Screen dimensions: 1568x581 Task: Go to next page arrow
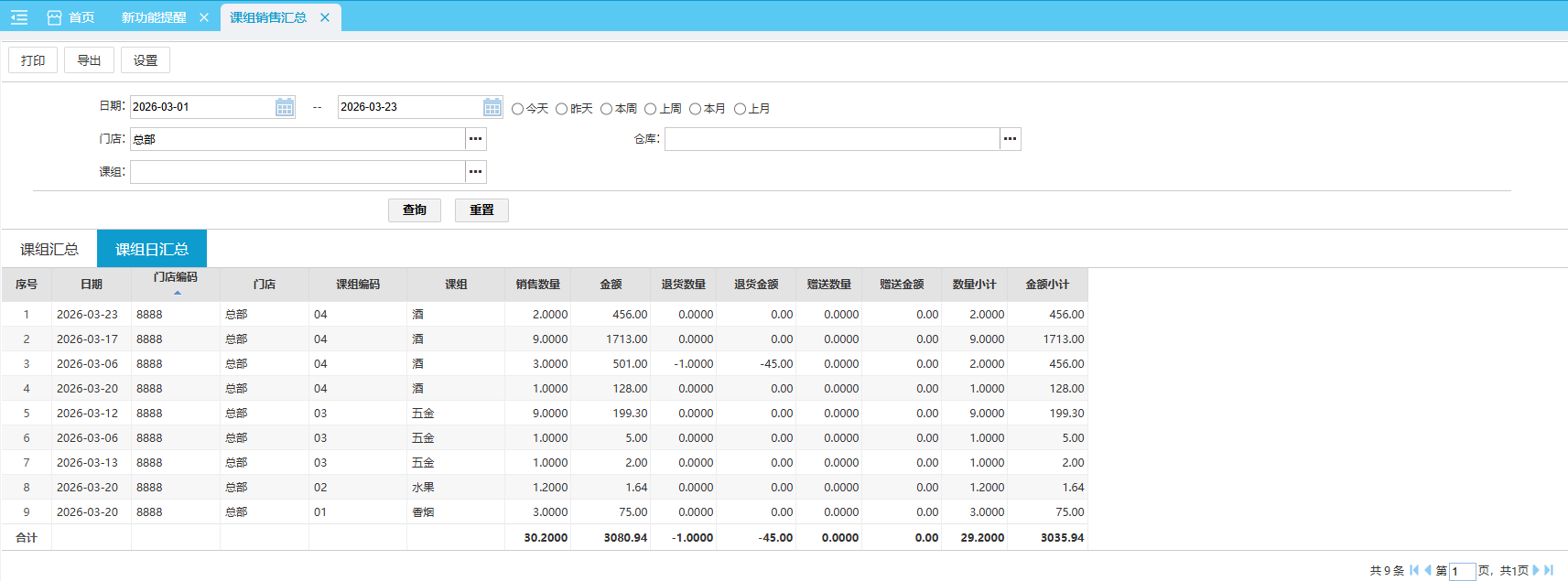[1536, 570]
